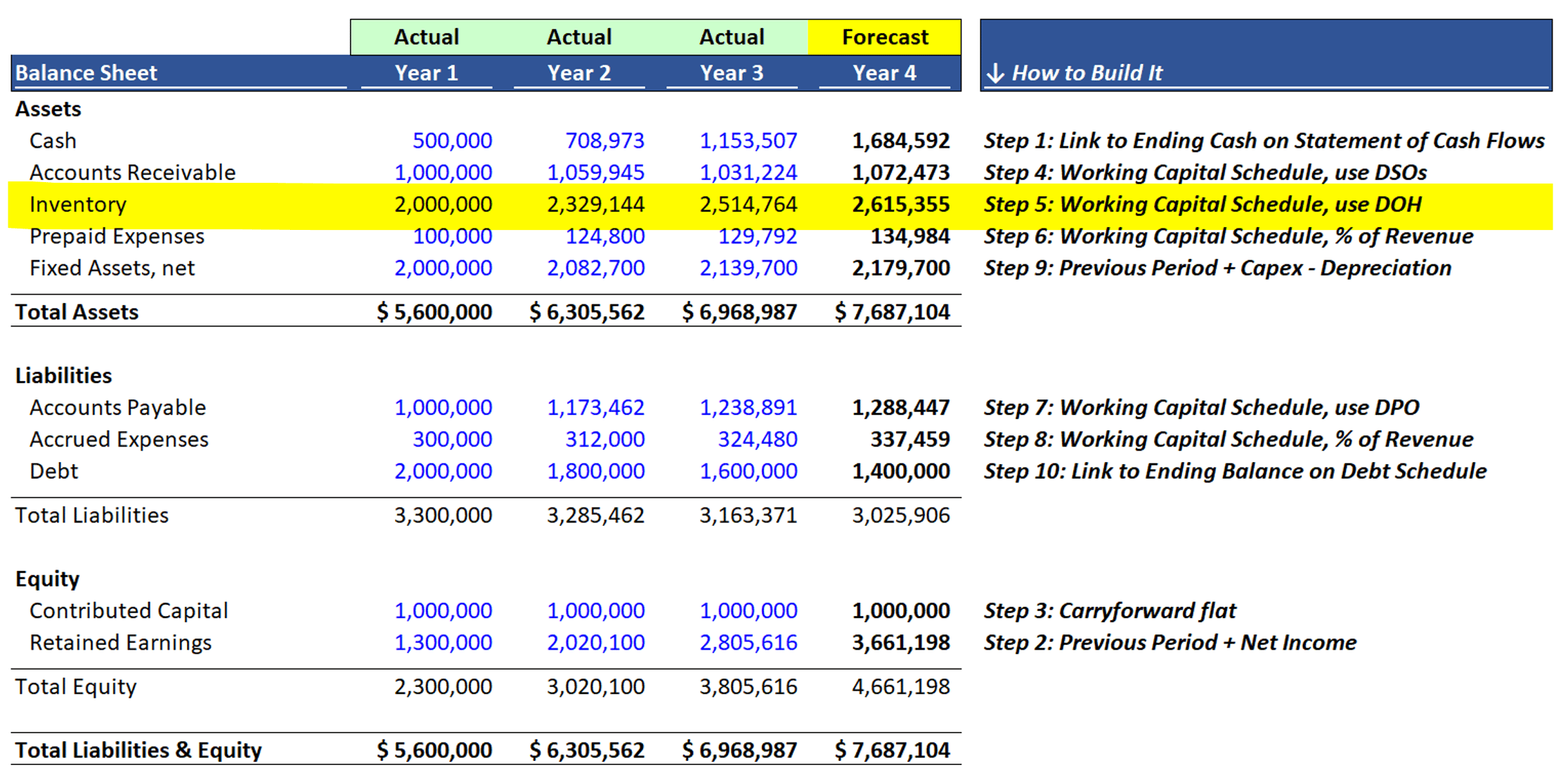Click Total Equity Year 4 value 4,661,198

click(x=900, y=687)
